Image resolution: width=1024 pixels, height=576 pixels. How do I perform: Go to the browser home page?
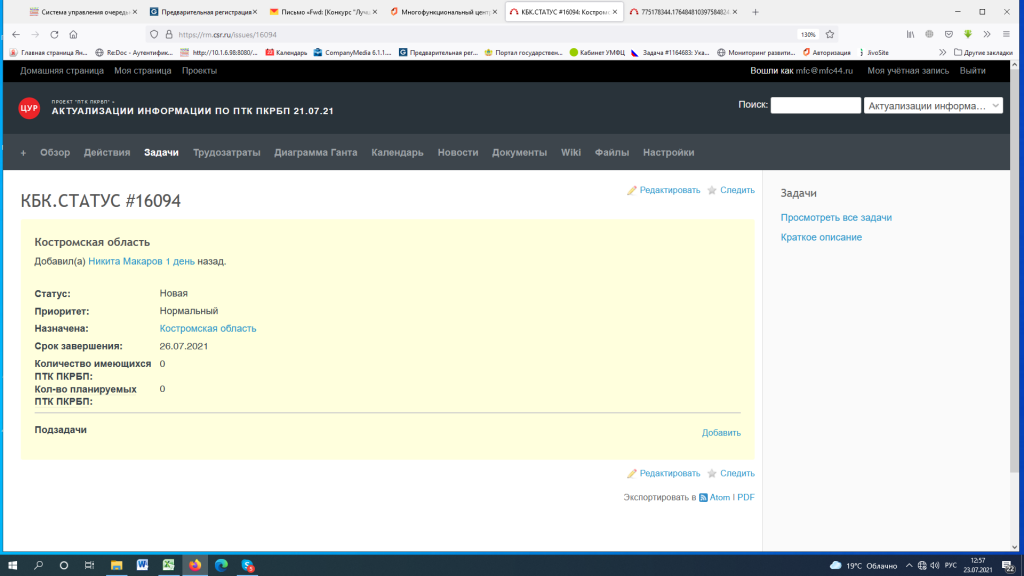pyautogui.click(x=74, y=34)
